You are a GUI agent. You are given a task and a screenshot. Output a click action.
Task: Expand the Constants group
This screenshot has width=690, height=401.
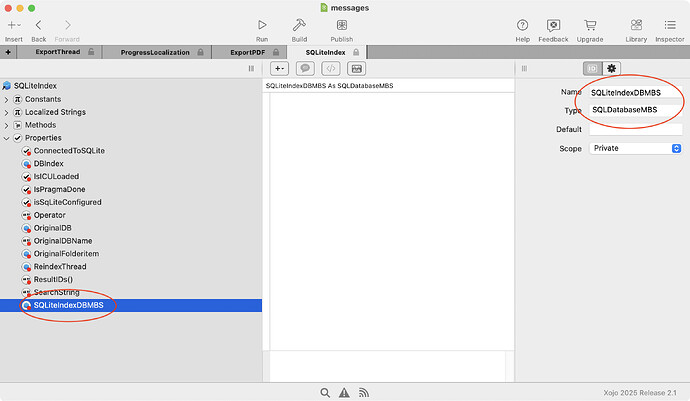pyautogui.click(x=6, y=100)
